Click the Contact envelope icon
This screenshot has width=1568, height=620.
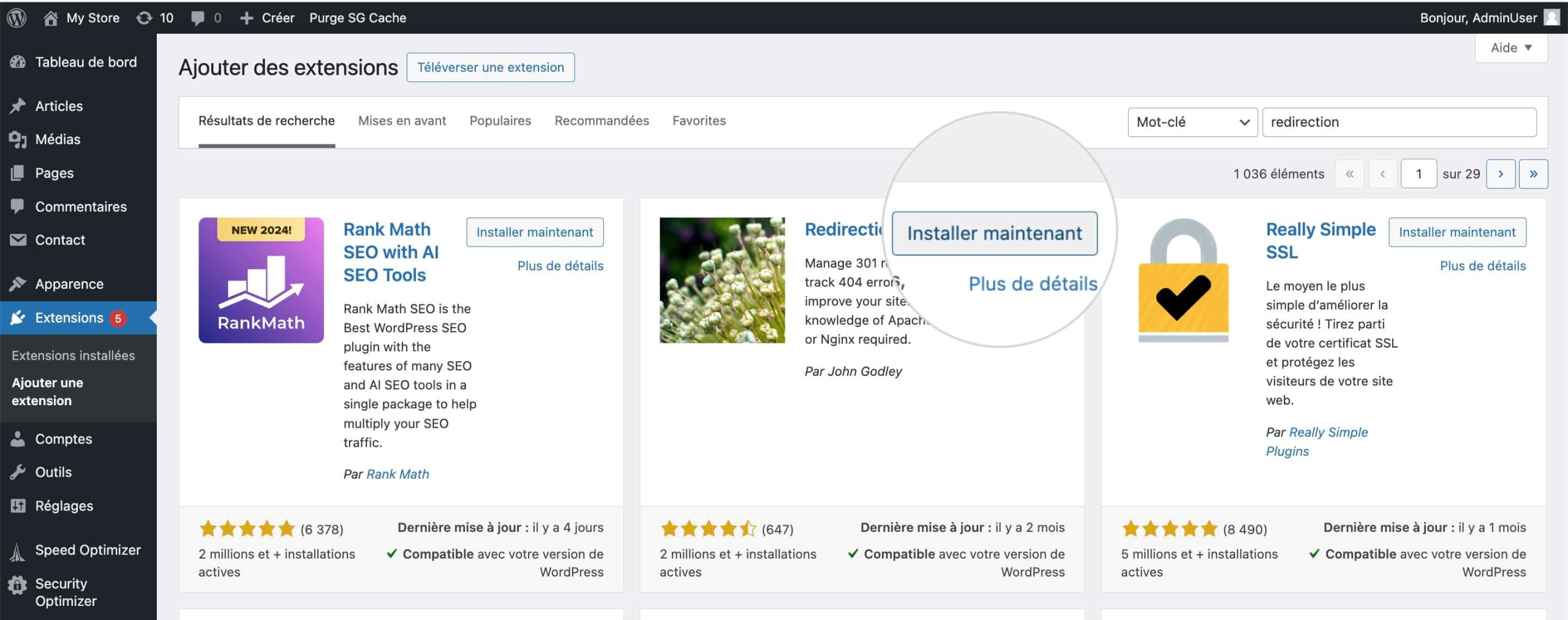pyautogui.click(x=18, y=240)
